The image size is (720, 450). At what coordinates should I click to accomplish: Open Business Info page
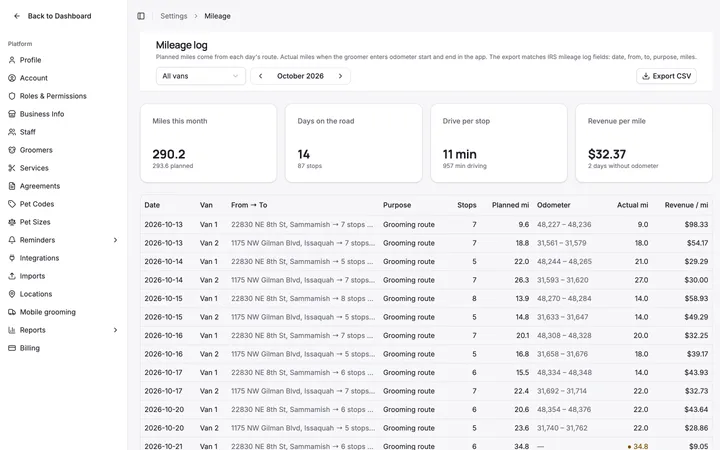[x=42, y=114]
